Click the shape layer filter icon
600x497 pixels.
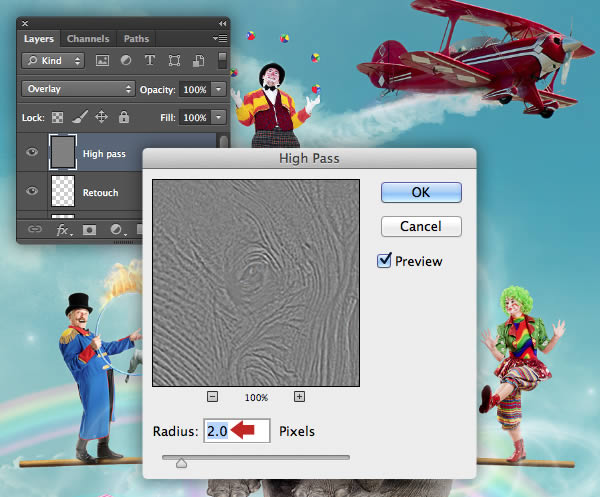pos(174,60)
